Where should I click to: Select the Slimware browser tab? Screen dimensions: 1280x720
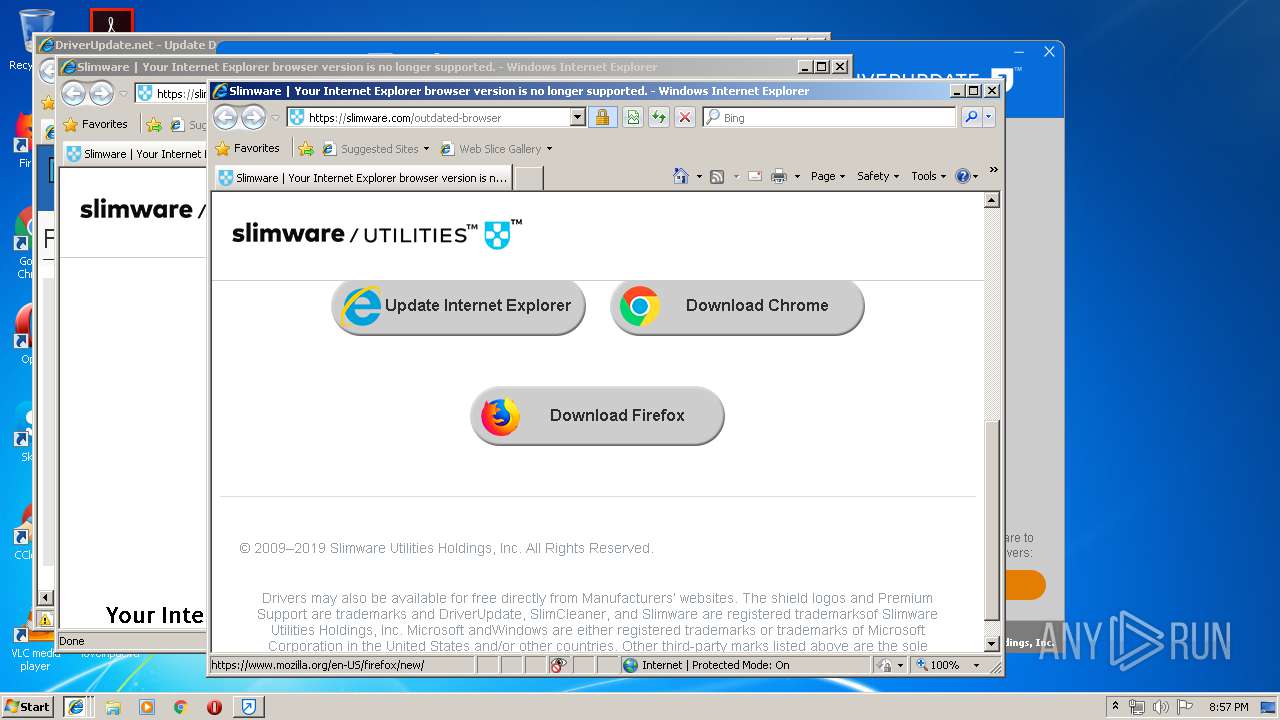click(363, 178)
